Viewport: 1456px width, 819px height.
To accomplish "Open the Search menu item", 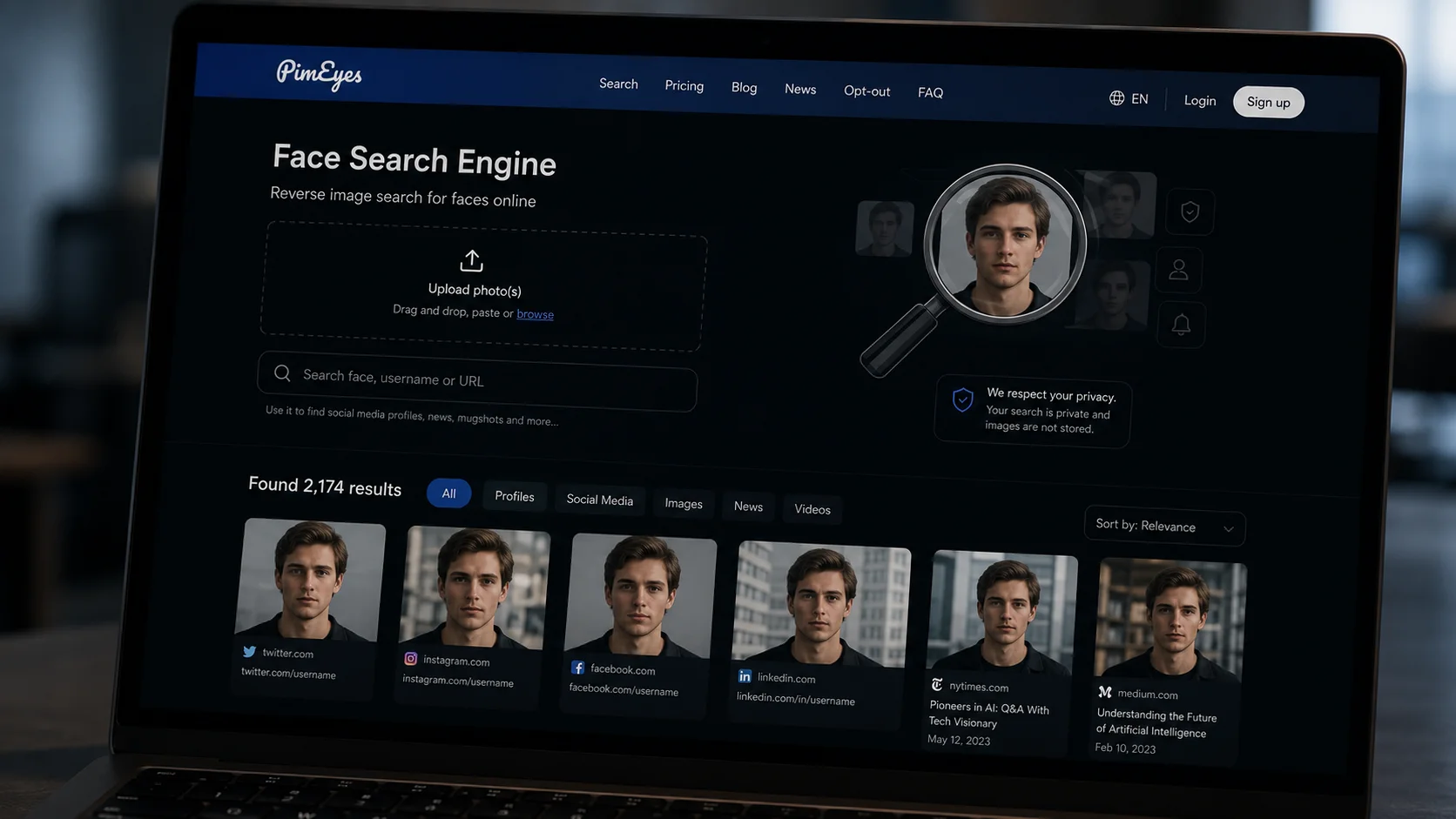I will coord(618,84).
